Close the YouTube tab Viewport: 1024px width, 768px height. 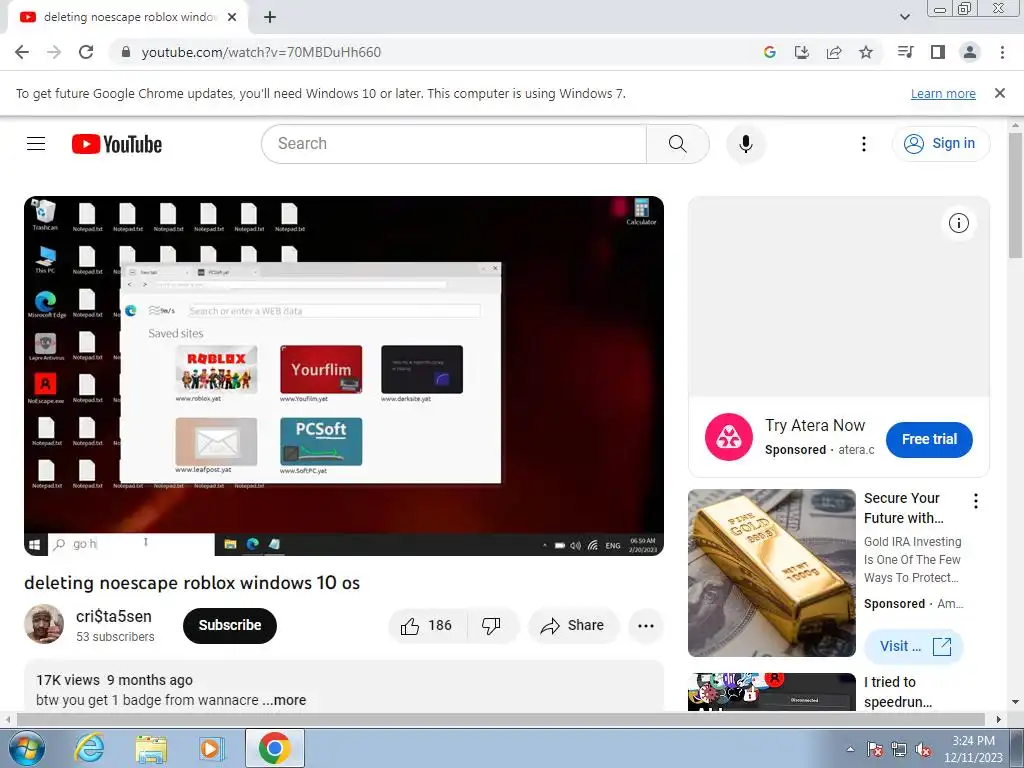point(232,18)
